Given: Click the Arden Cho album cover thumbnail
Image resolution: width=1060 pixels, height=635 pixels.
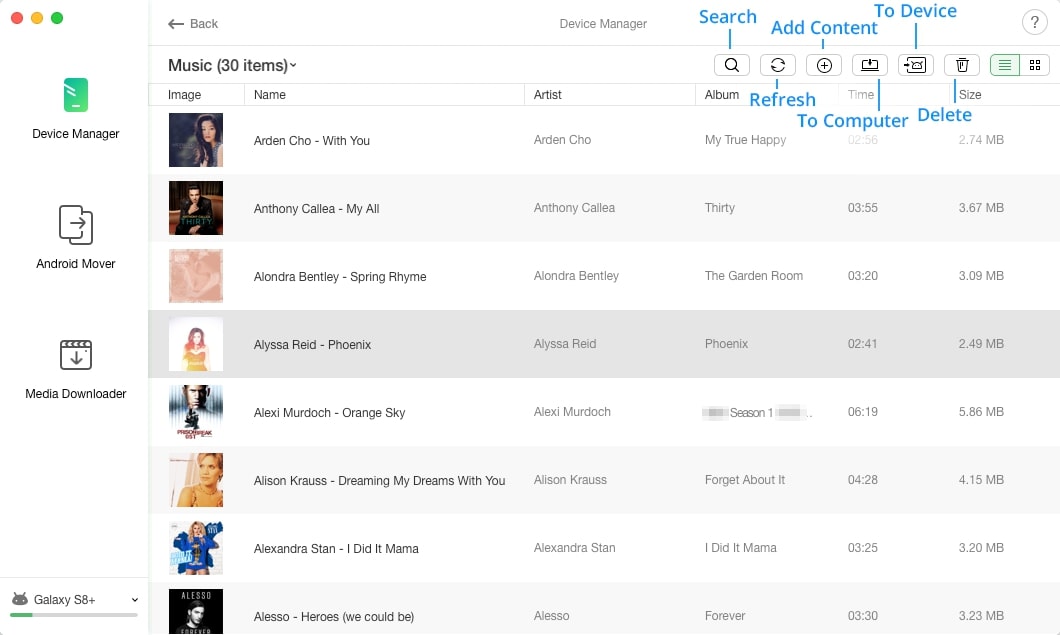Looking at the screenshot, I should [195, 140].
